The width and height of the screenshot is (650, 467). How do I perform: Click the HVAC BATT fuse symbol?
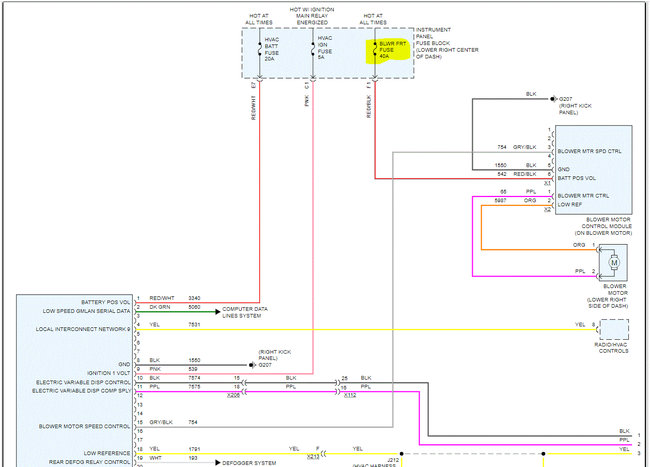tap(259, 50)
